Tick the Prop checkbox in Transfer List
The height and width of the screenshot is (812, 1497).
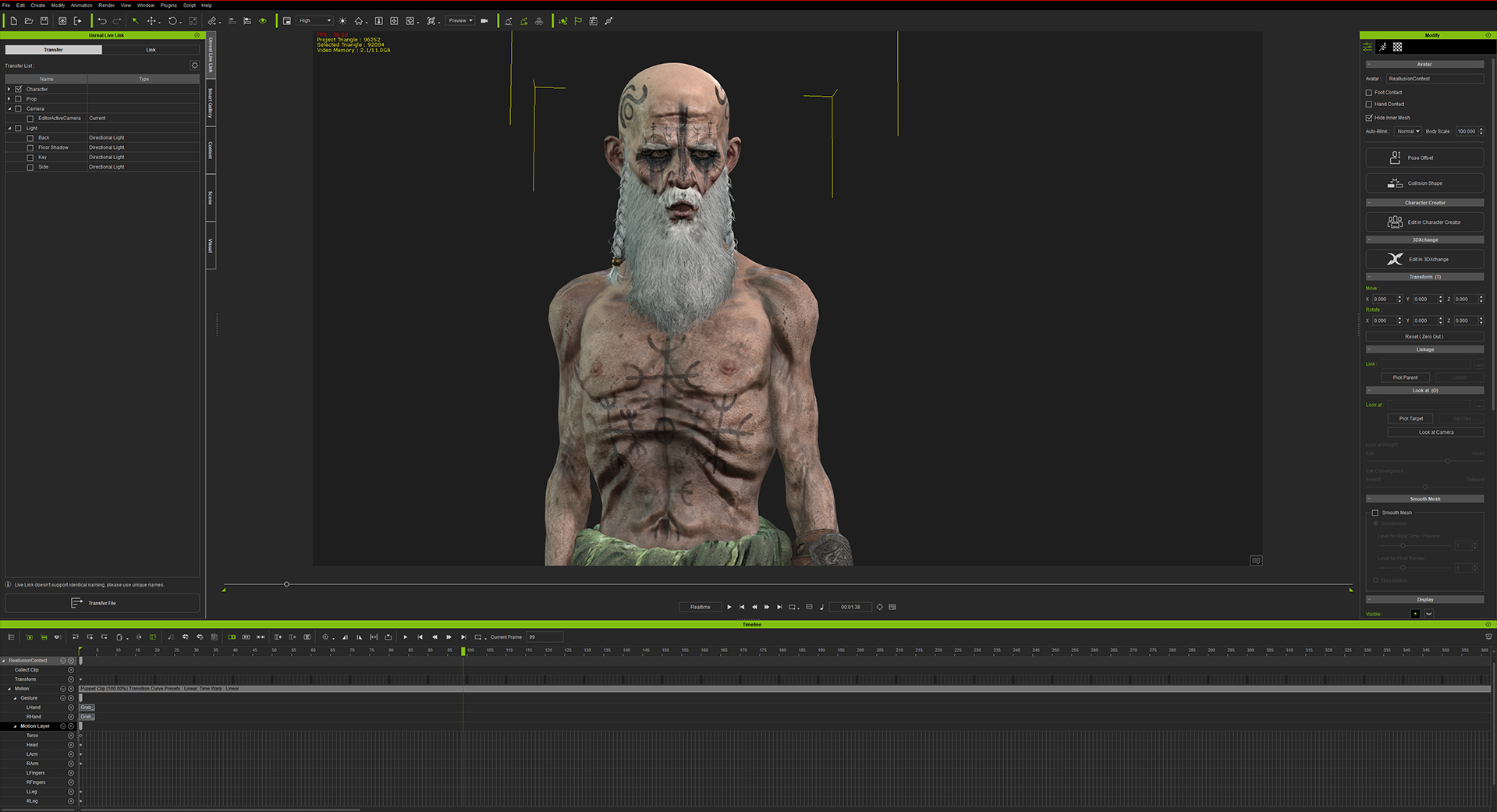click(x=19, y=99)
